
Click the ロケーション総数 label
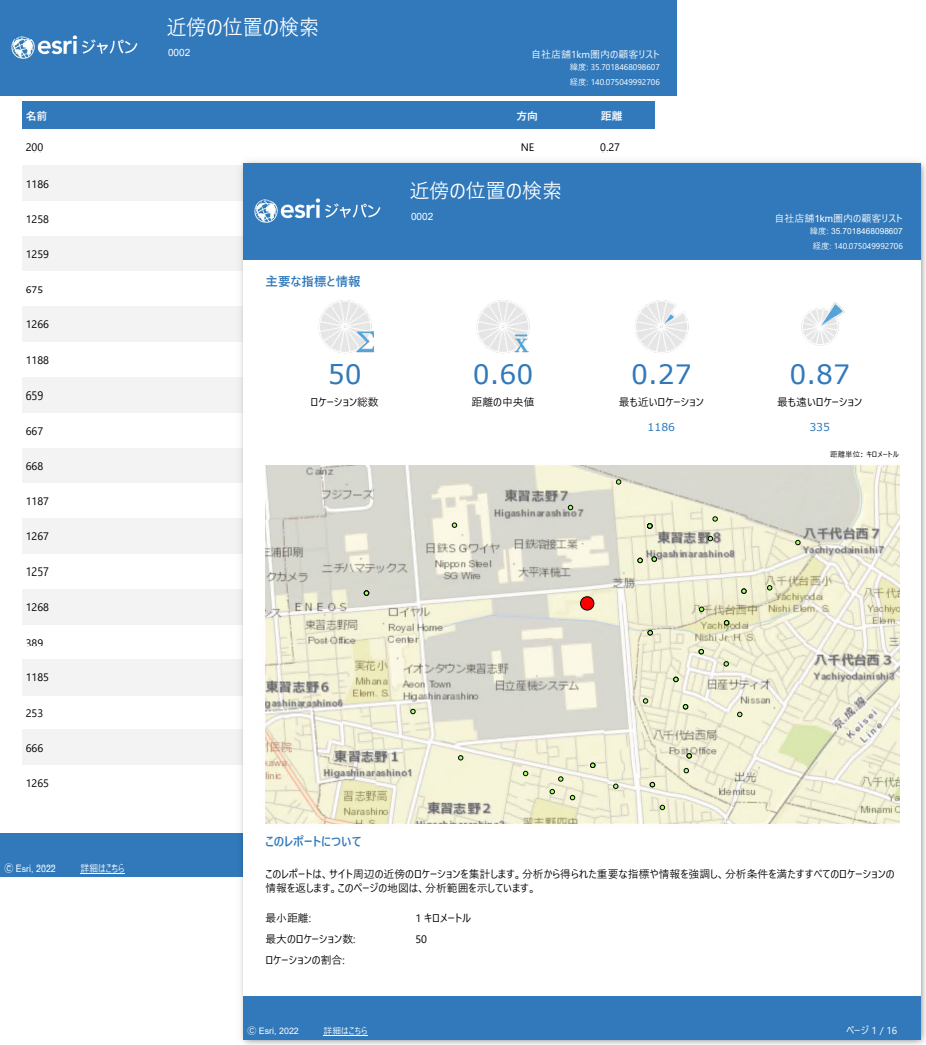coord(344,402)
